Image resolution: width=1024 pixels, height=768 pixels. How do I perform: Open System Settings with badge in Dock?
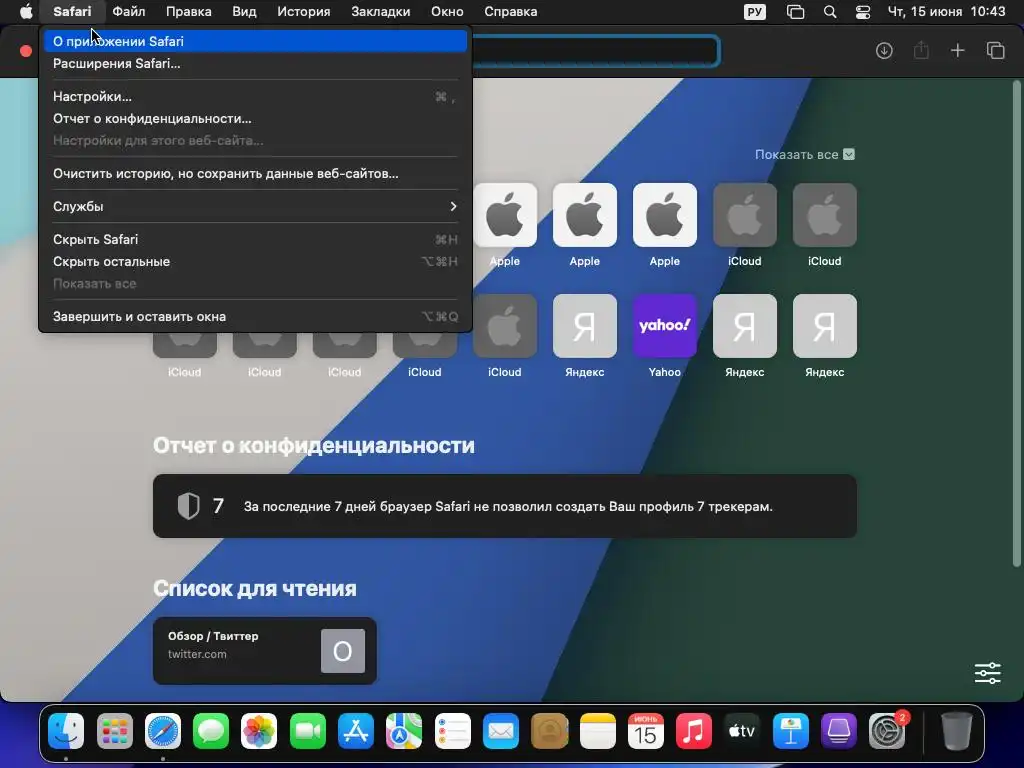point(887,731)
